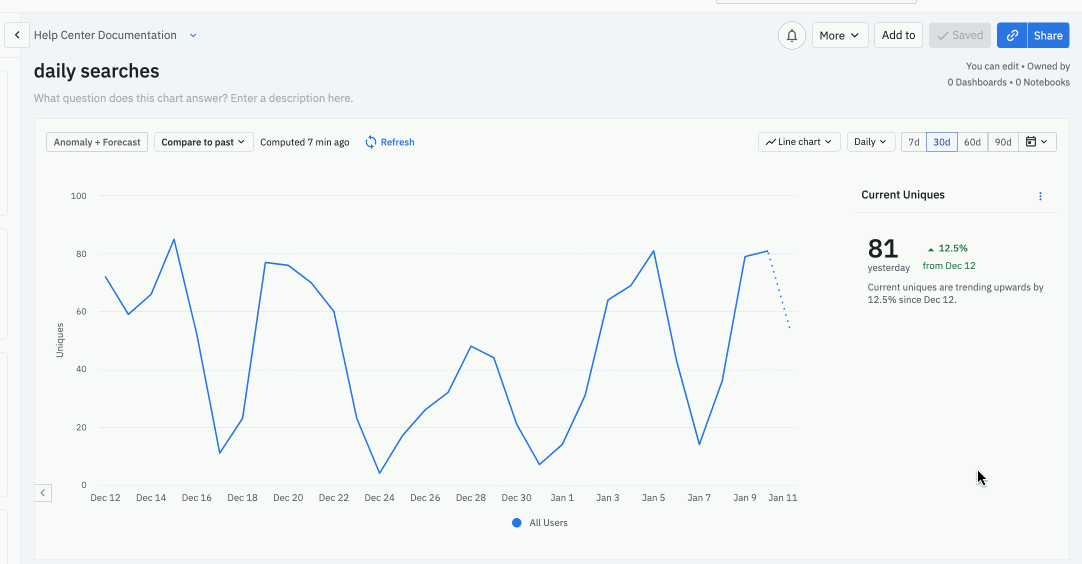This screenshot has height=564, width=1082.
Task: Select the 90d time range
Action: point(1002,142)
